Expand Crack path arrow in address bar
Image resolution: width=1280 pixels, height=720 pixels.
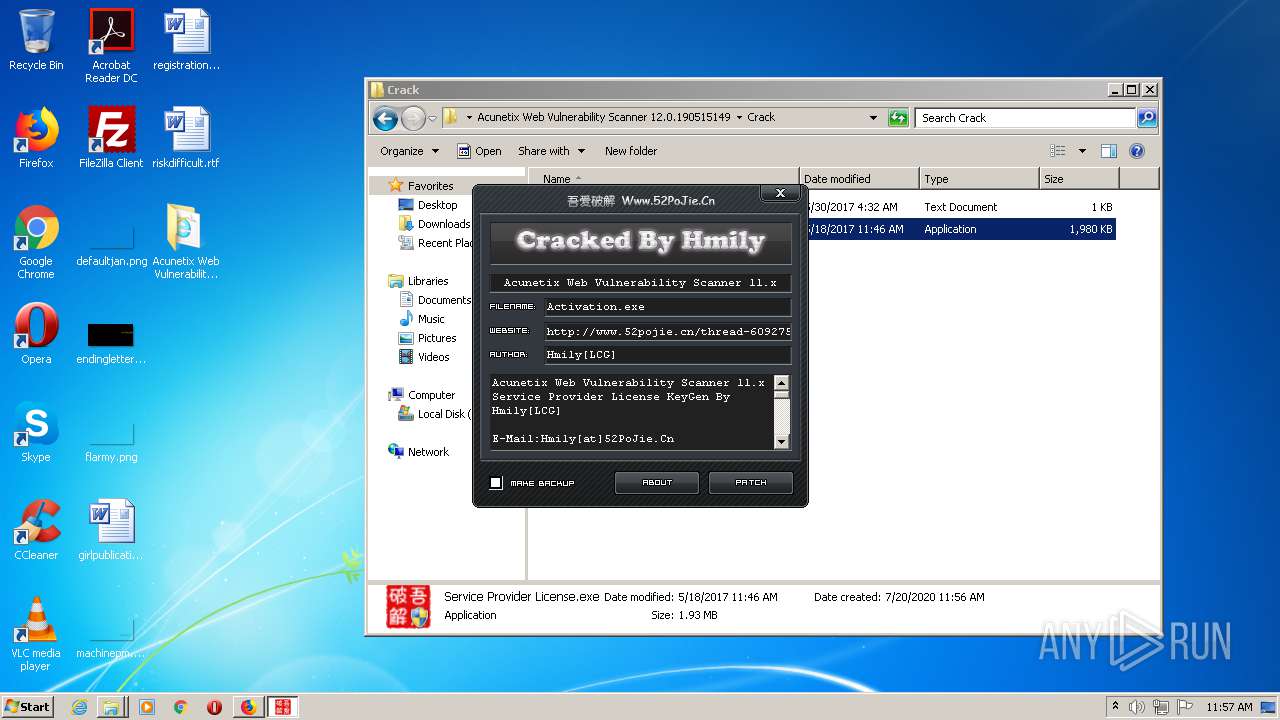click(740, 118)
